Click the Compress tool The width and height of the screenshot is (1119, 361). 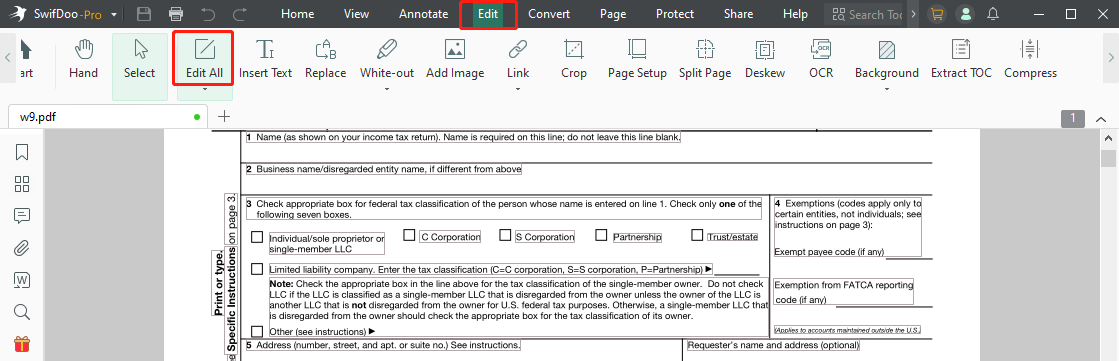pos(1031,59)
